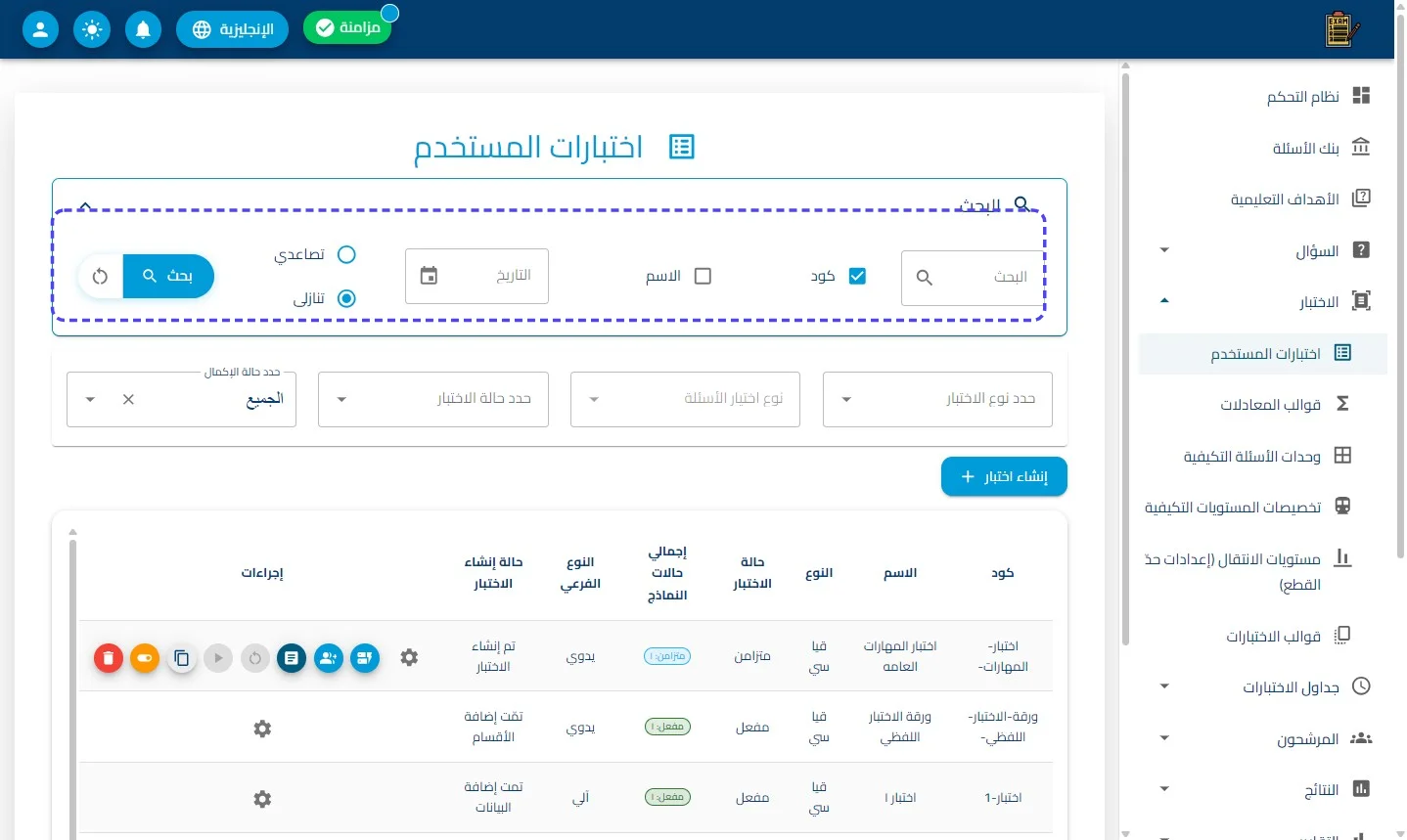Click مفعل:1 badge in ورقة الاختبار اللفظي row
The height and width of the screenshot is (840, 1407).
(667, 727)
